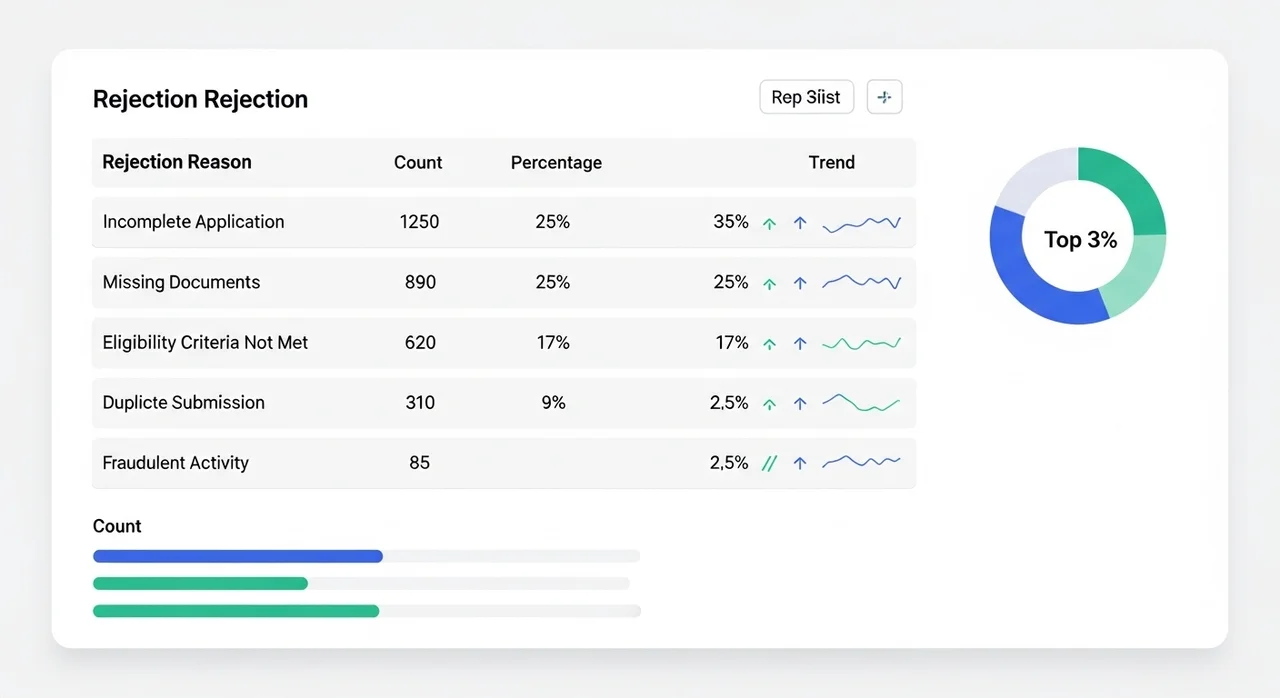Select the Missing Documents row label
The image size is (1280, 698).
pyautogui.click(x=181, y=282)
